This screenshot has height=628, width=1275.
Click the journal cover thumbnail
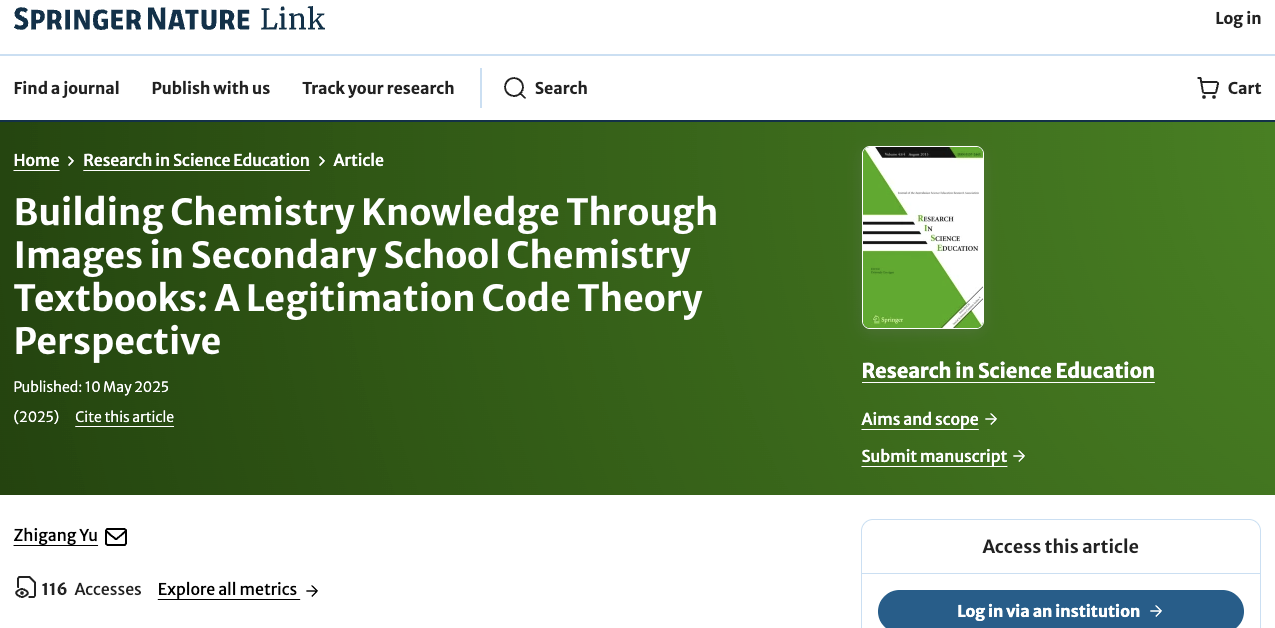[x=922, y=237]
